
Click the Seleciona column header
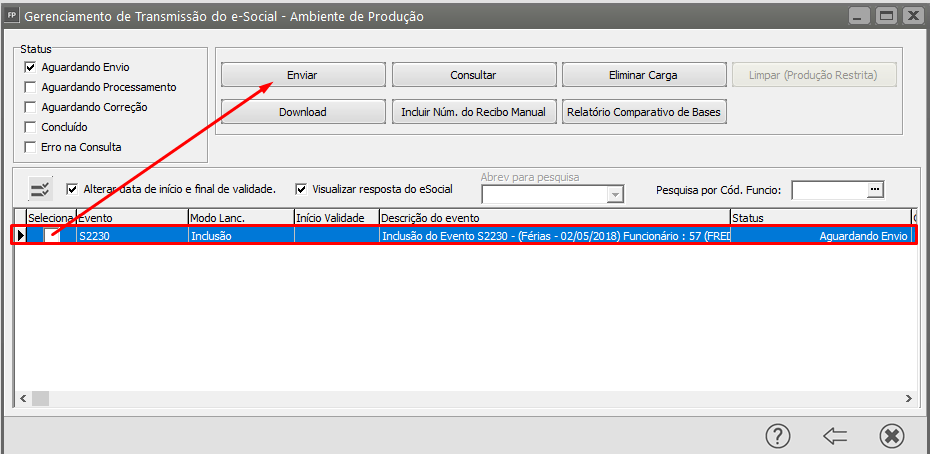point(52,218)
